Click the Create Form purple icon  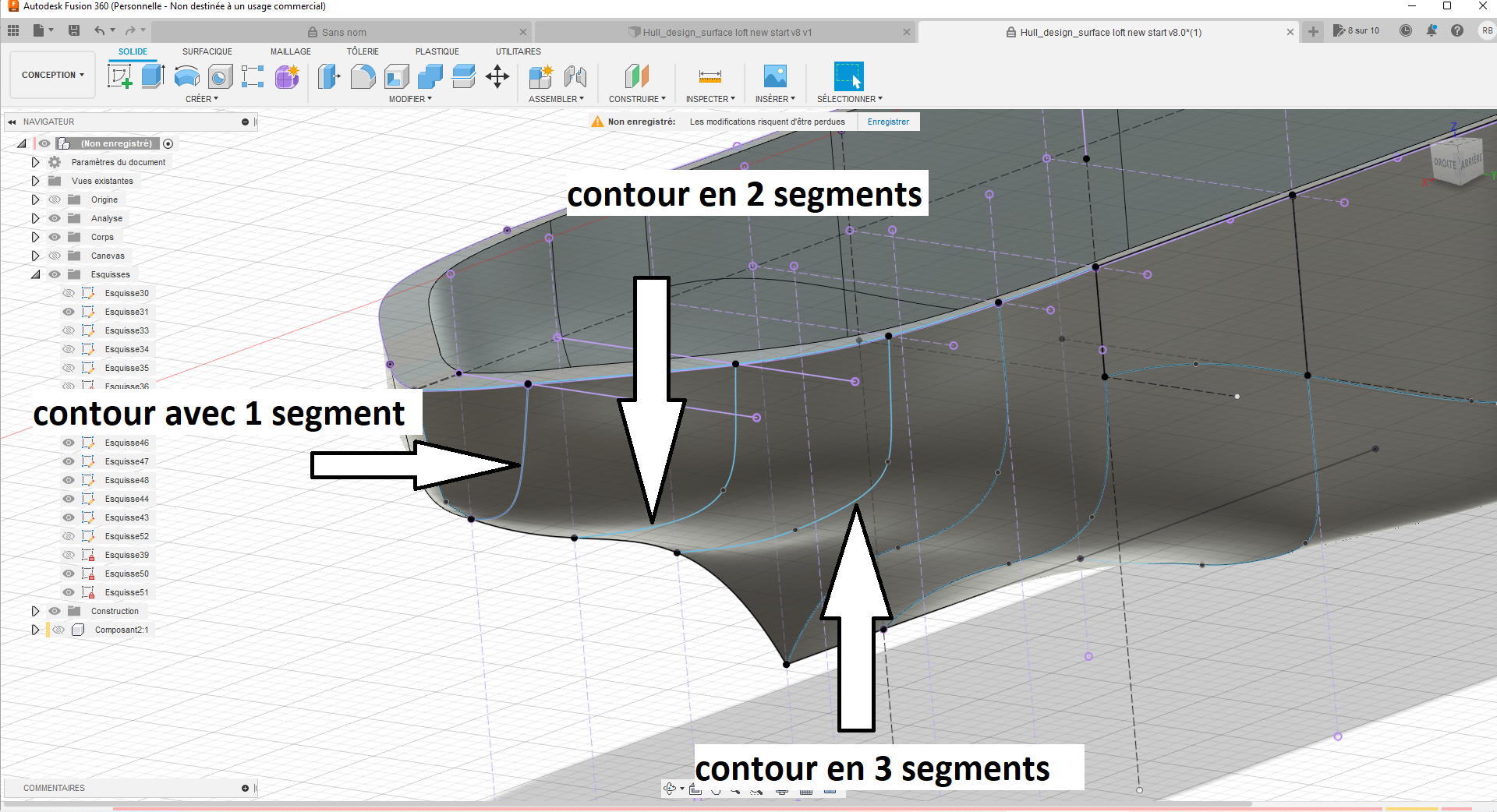click(287, 76)
